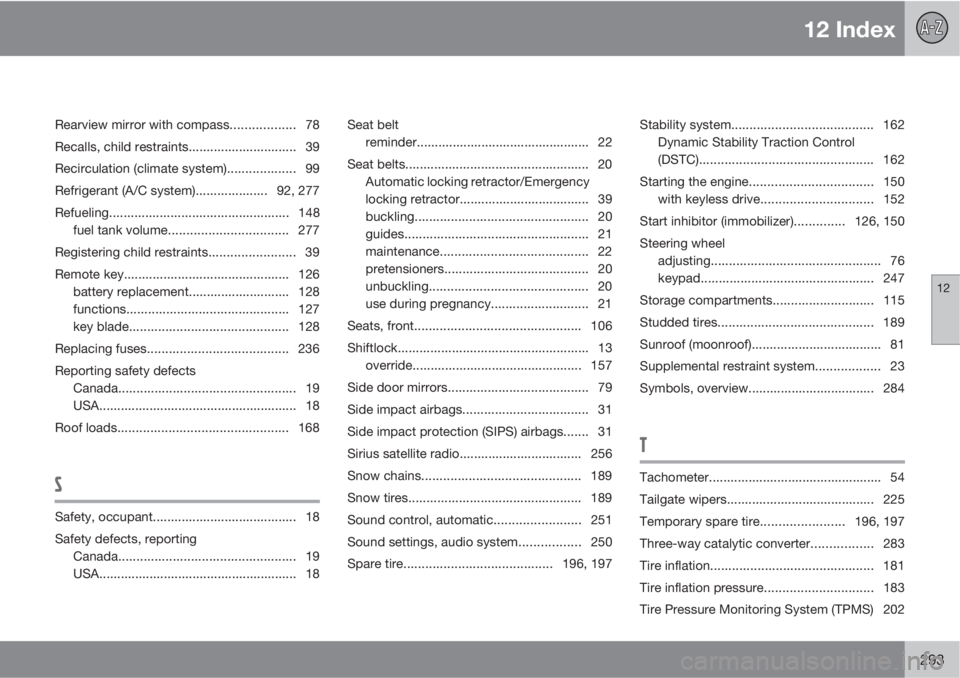The image size is (960, 678).
Task: Open 'reminder' under Seat belt
Action: pyautogui.click(x=489, y=143)
